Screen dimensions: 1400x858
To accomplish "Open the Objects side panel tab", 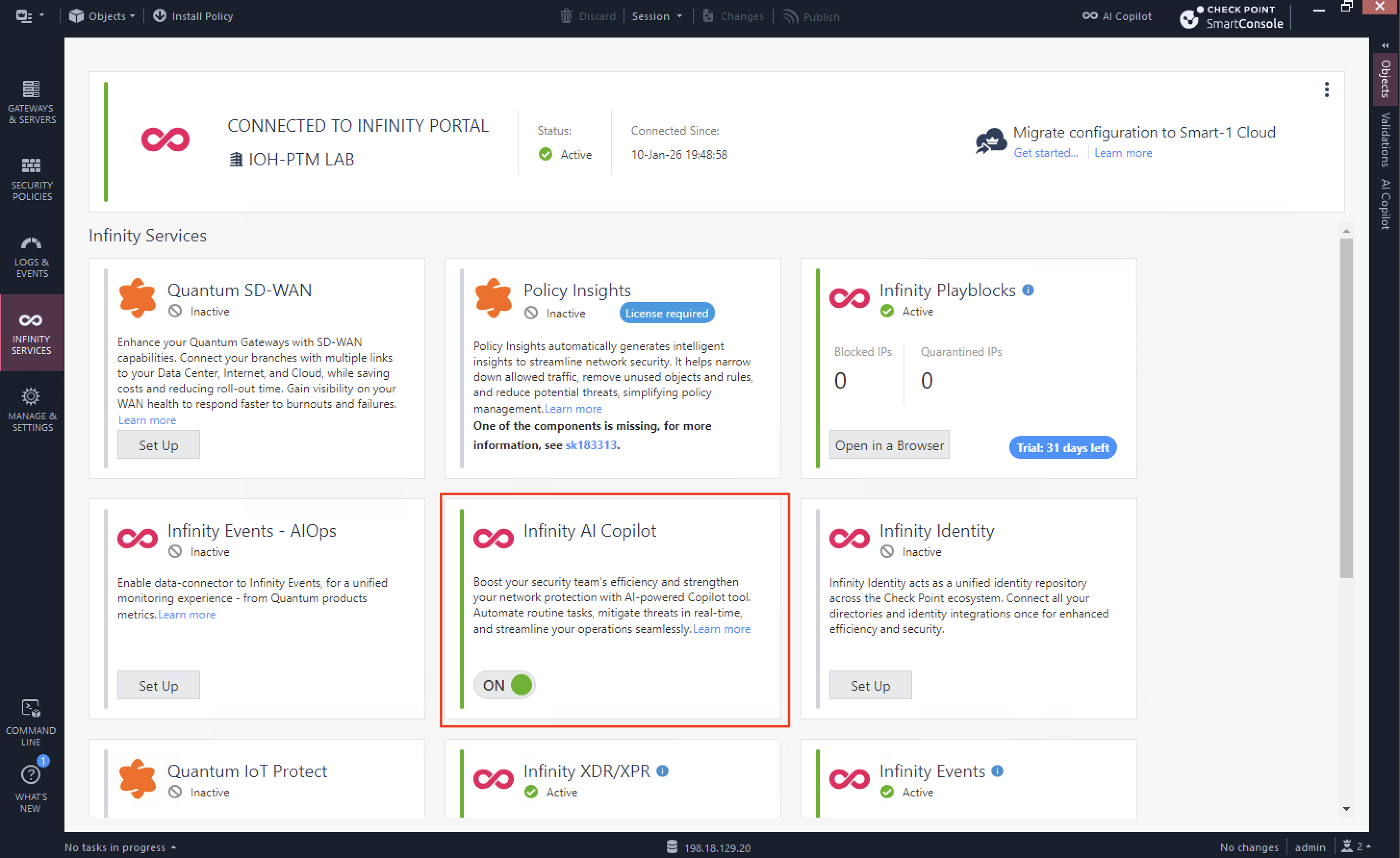I will 1385,79.
